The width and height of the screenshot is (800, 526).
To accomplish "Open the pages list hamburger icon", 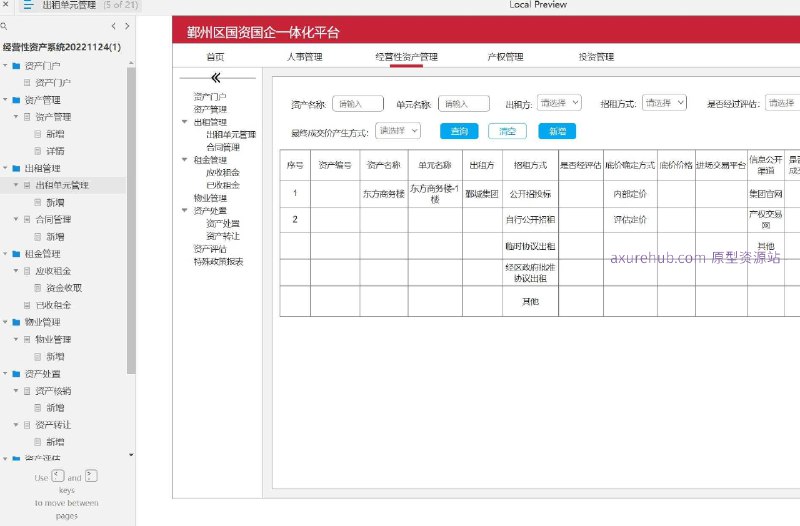I will [x=28, y=5].
